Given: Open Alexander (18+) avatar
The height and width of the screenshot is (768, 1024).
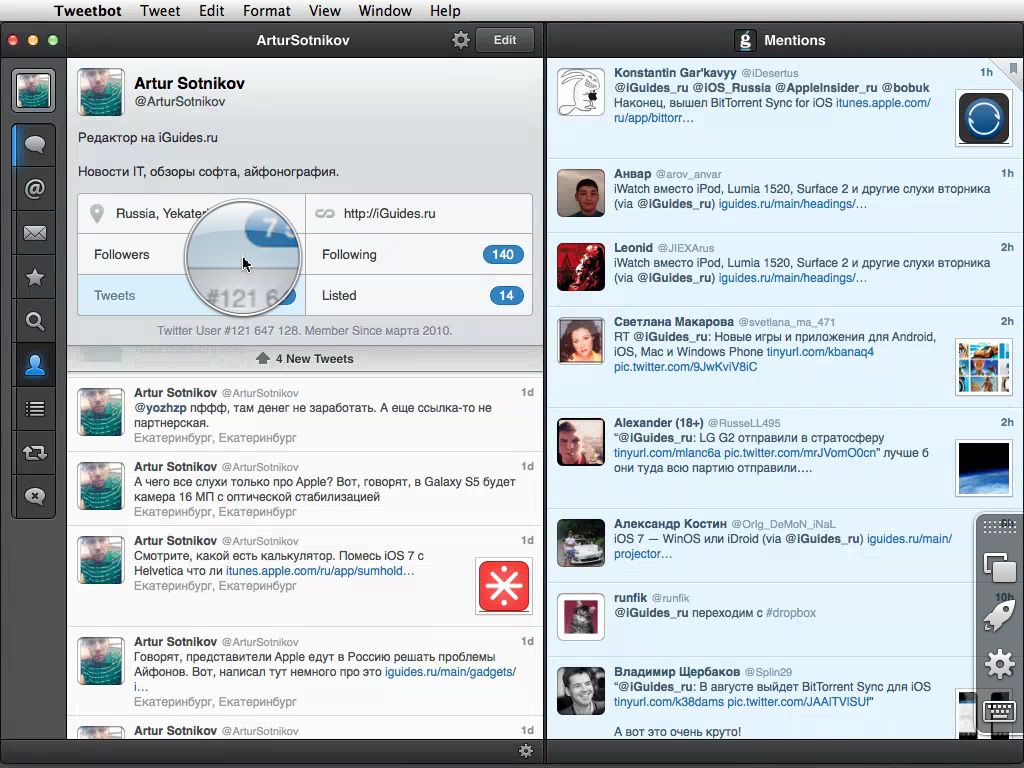Looking at the screenshot, I should click(x=581, y=442).
